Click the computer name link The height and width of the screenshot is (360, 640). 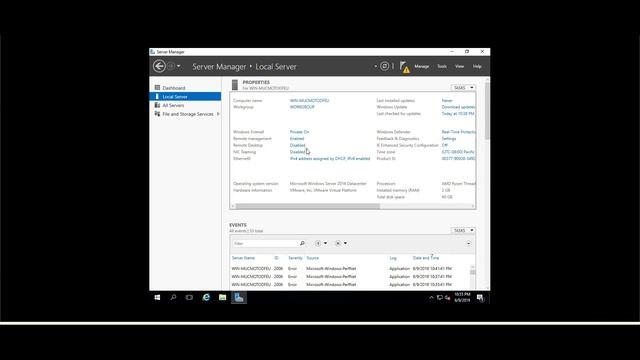(309, 100)
